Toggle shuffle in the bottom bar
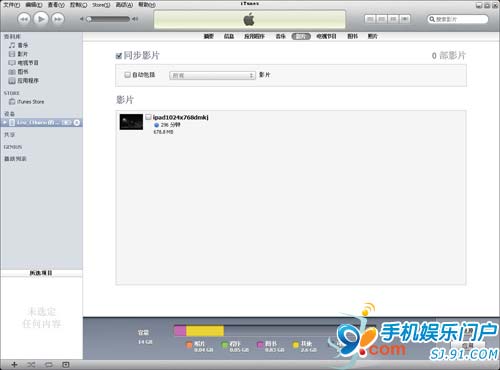The image size is (500, 370). 31,365
